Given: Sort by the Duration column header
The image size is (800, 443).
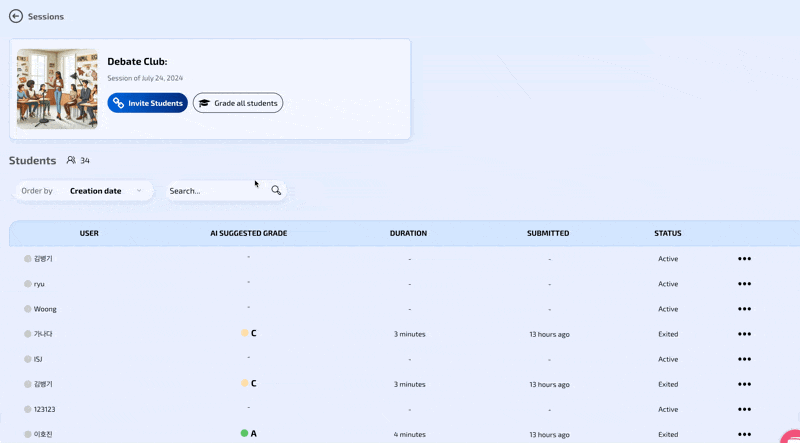Looking at the screenshot, I should (408, 233).
